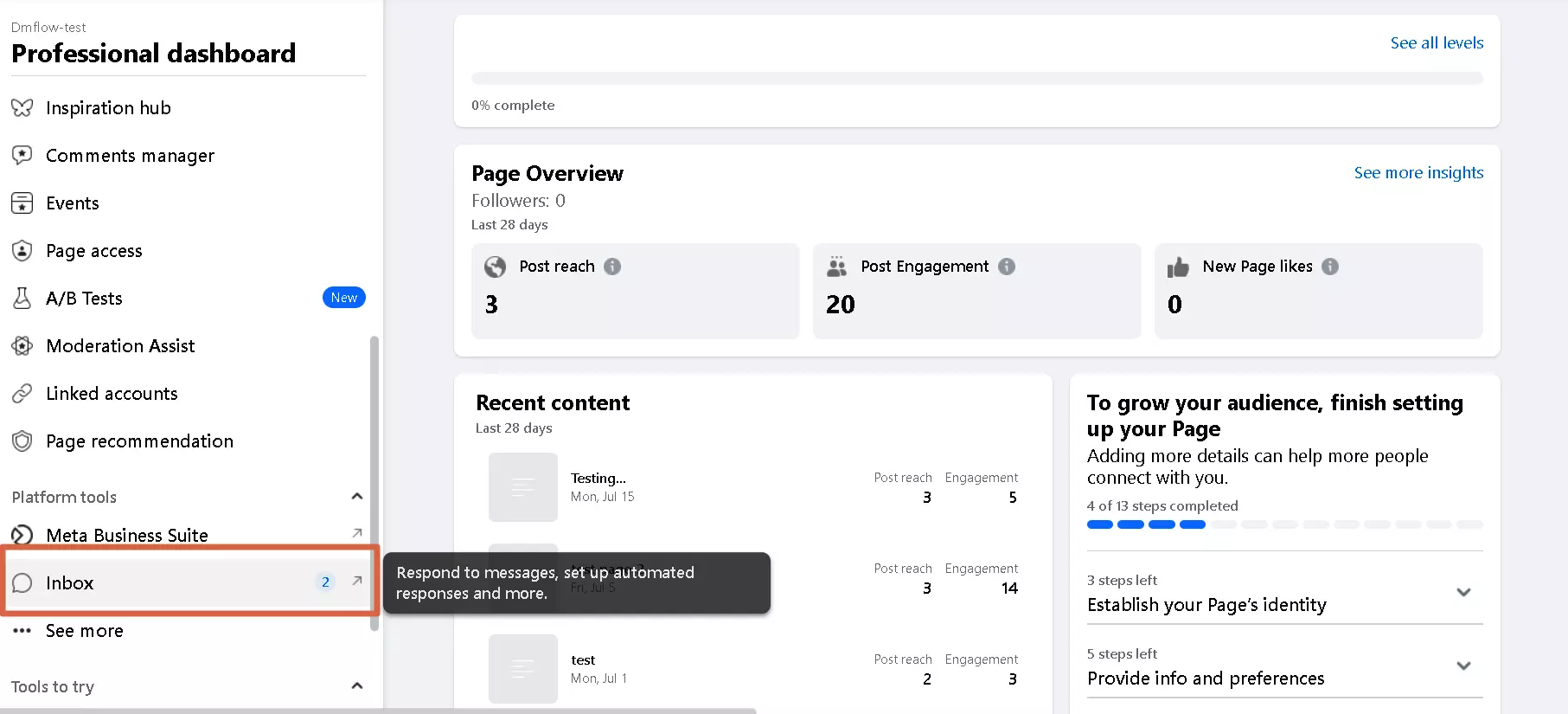Image resolution: width=1568 pixels, height=714 pixels.
Task: Click info icon next to Post Engagement
Action: (x=1007, y=267)
